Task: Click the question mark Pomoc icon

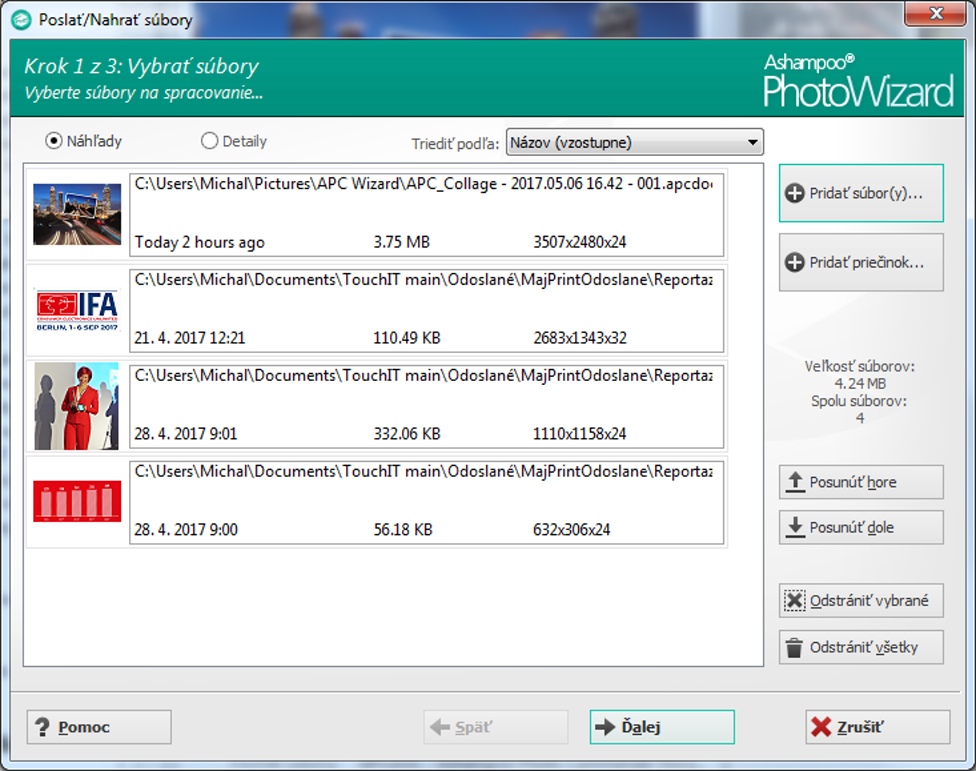Action: pos(42,727)
